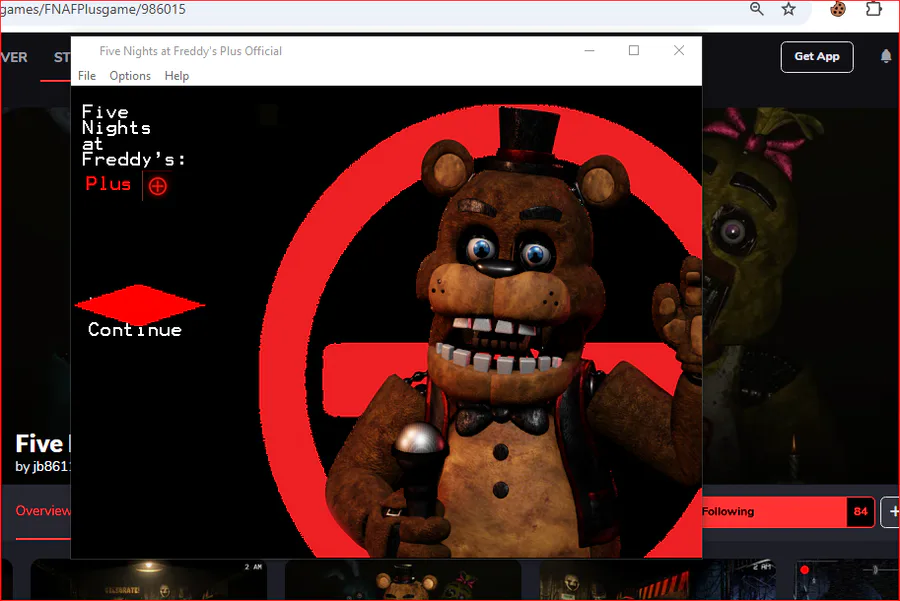Click Continue in the game menu

(x=135, y=329)
